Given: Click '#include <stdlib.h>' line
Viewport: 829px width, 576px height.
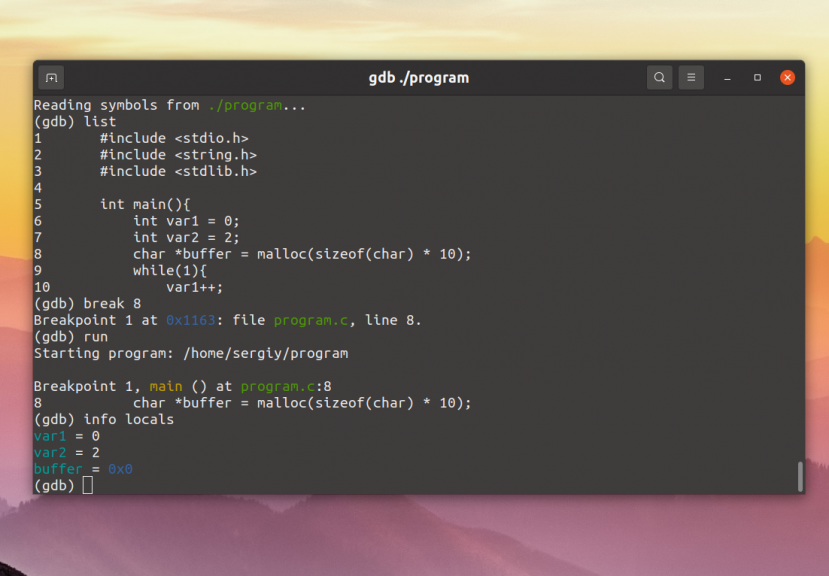Looking at the screenshot, I should click(x=178, y=171).
